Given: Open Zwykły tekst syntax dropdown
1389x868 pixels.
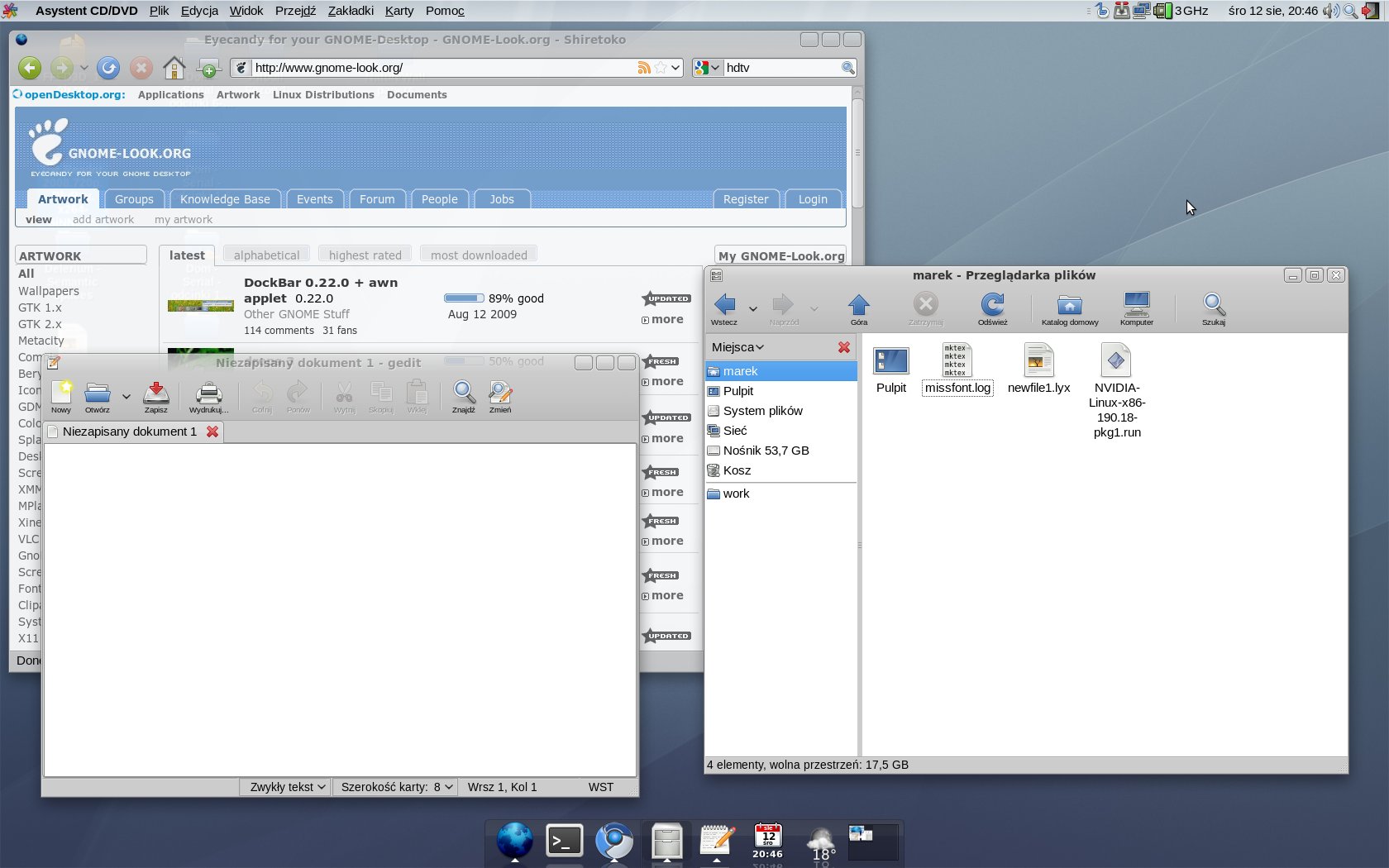Looking at the screenshot, I should (287, 787).
